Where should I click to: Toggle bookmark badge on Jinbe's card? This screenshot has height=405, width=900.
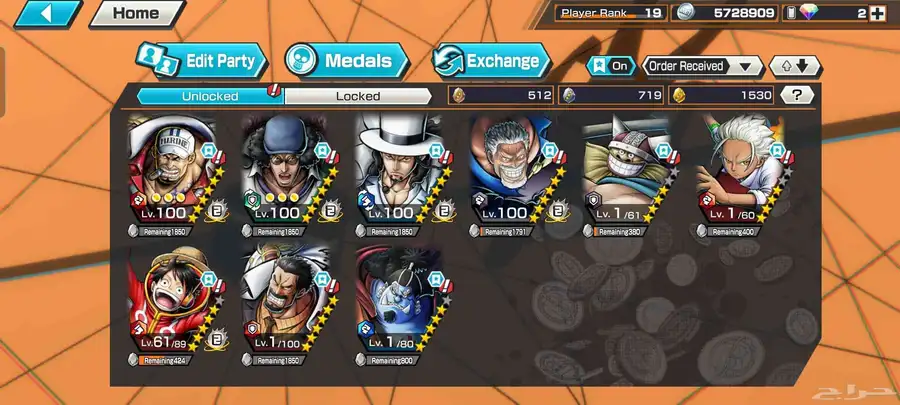[x=435, y=279]
